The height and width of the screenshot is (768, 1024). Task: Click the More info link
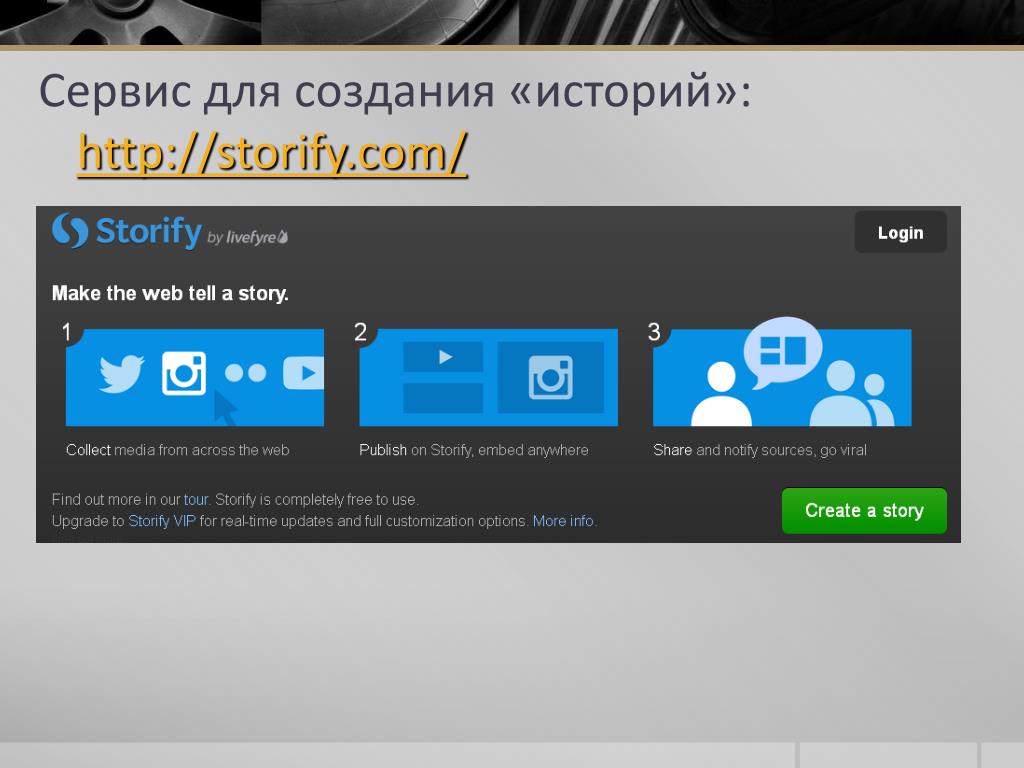pyautogui.click(x=563, y=521)
